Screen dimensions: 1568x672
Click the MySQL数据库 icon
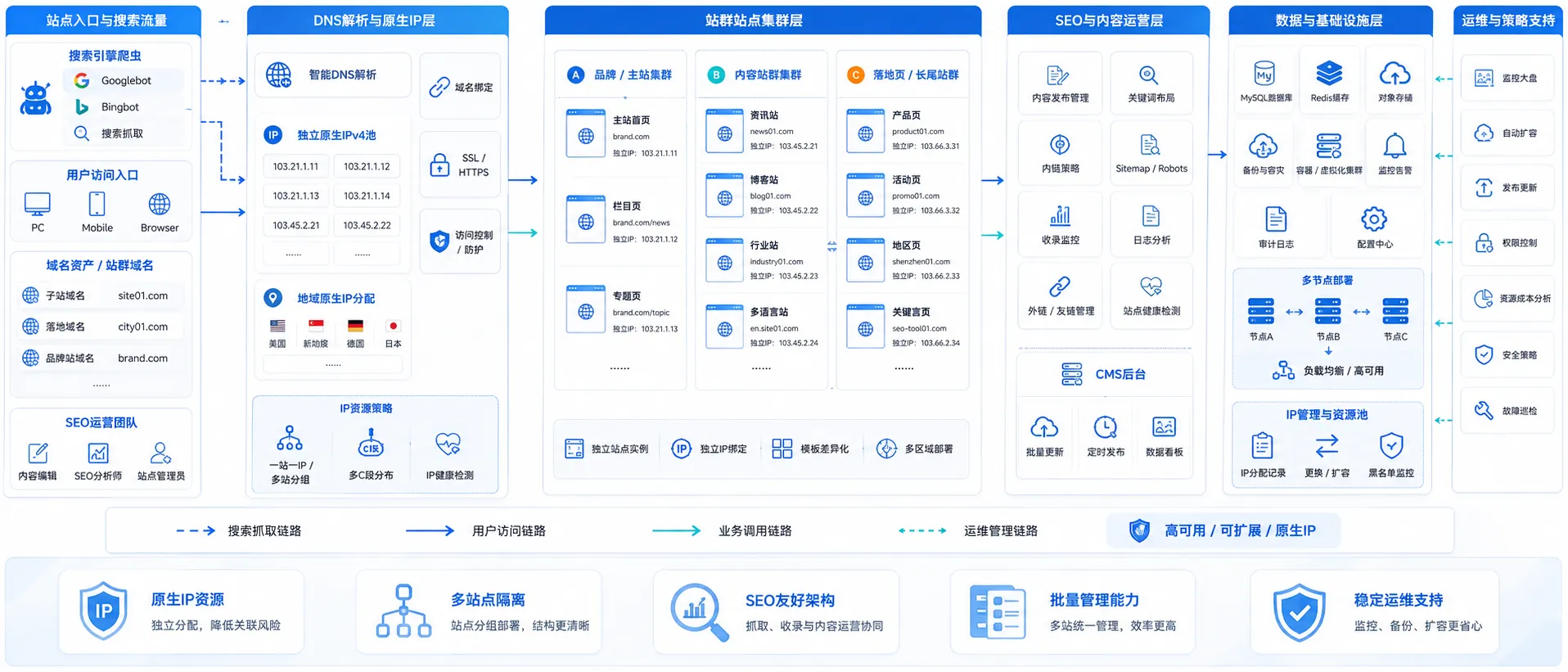coord(1265,74)
